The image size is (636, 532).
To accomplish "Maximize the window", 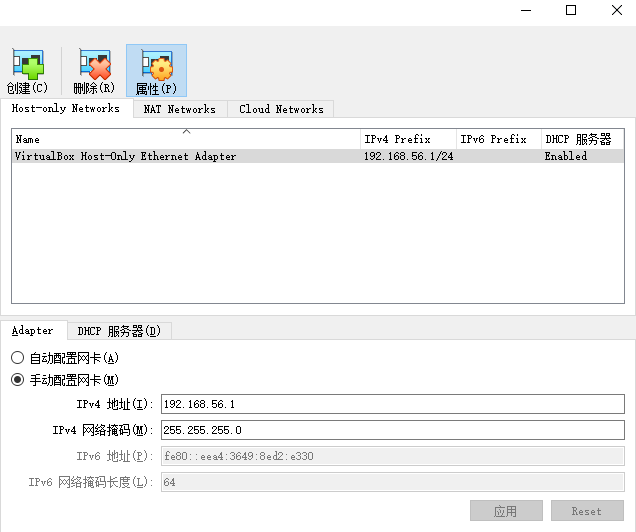I will (571, 10).
